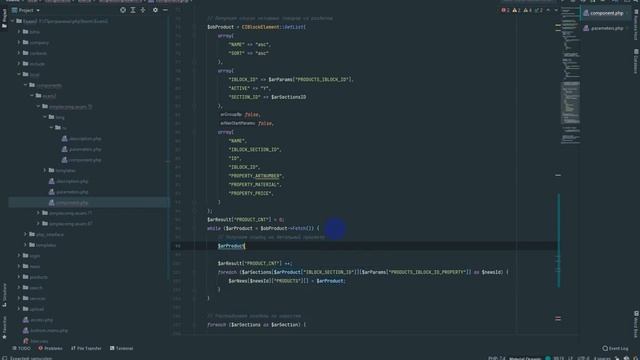This screenshot has width=640, height=360.
Task: Click "IBLOCK_SECTION_ID" in select array
Action: pos(255,149)
